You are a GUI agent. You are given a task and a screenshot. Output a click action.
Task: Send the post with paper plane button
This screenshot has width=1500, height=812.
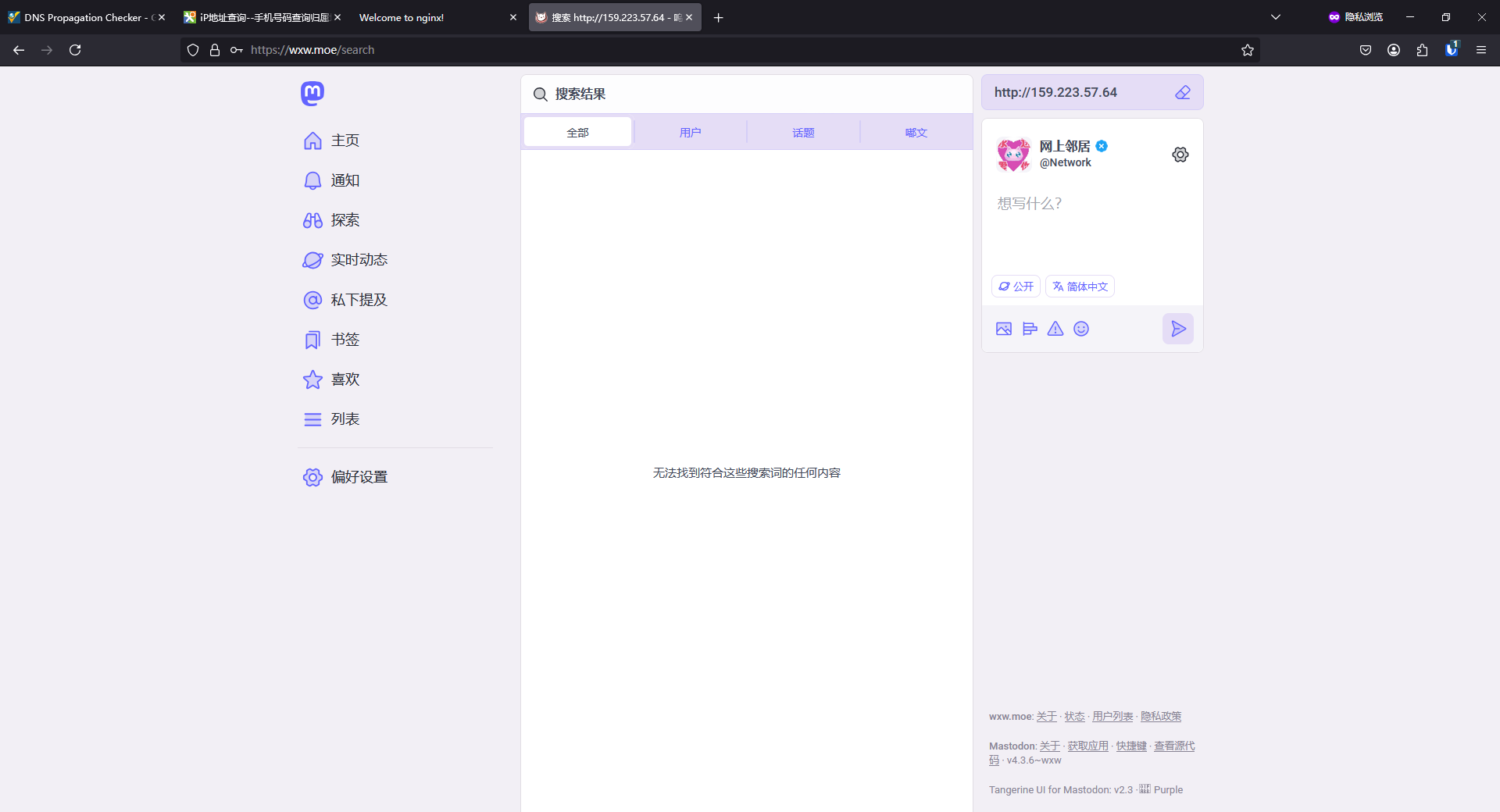[x=1177, y=329]
